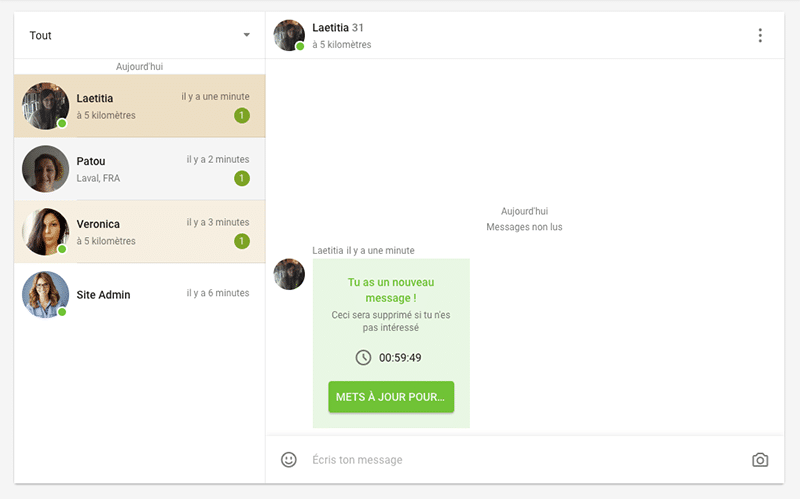Open the three-dot options menu
800x499 pixels.
pos(760,36)
